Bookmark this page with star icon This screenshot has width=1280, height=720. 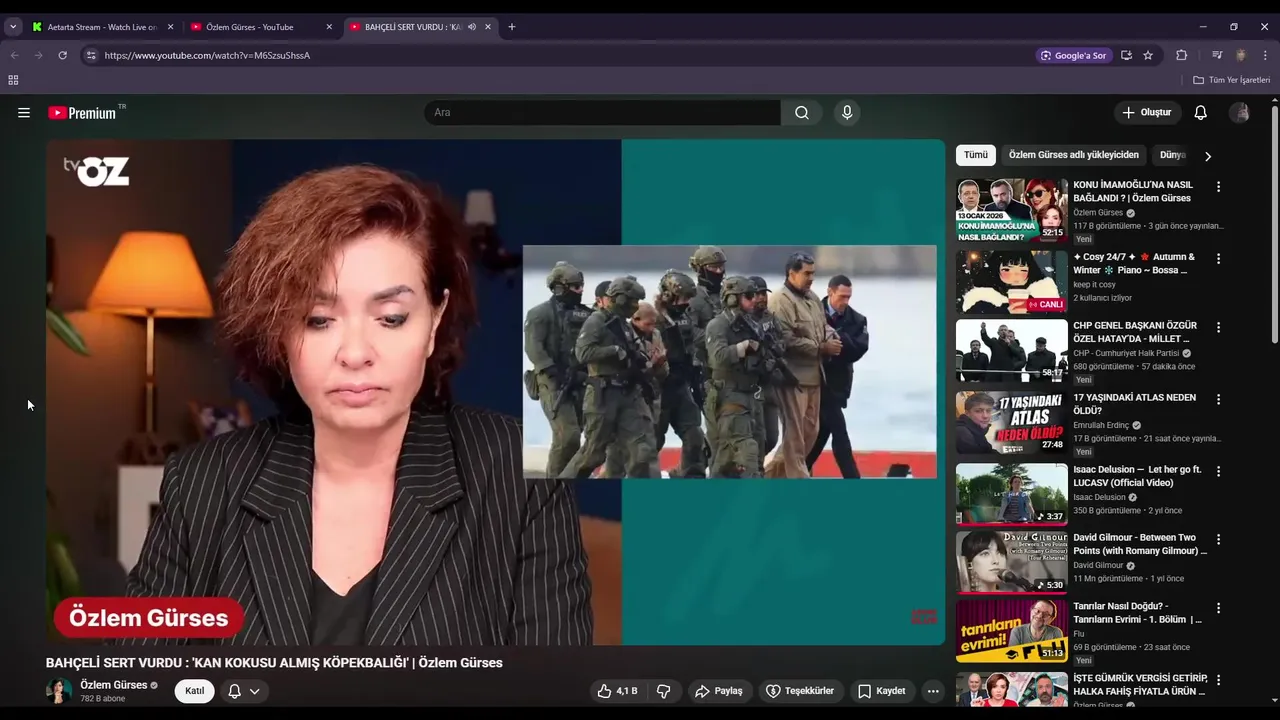tap(1148, 55)
